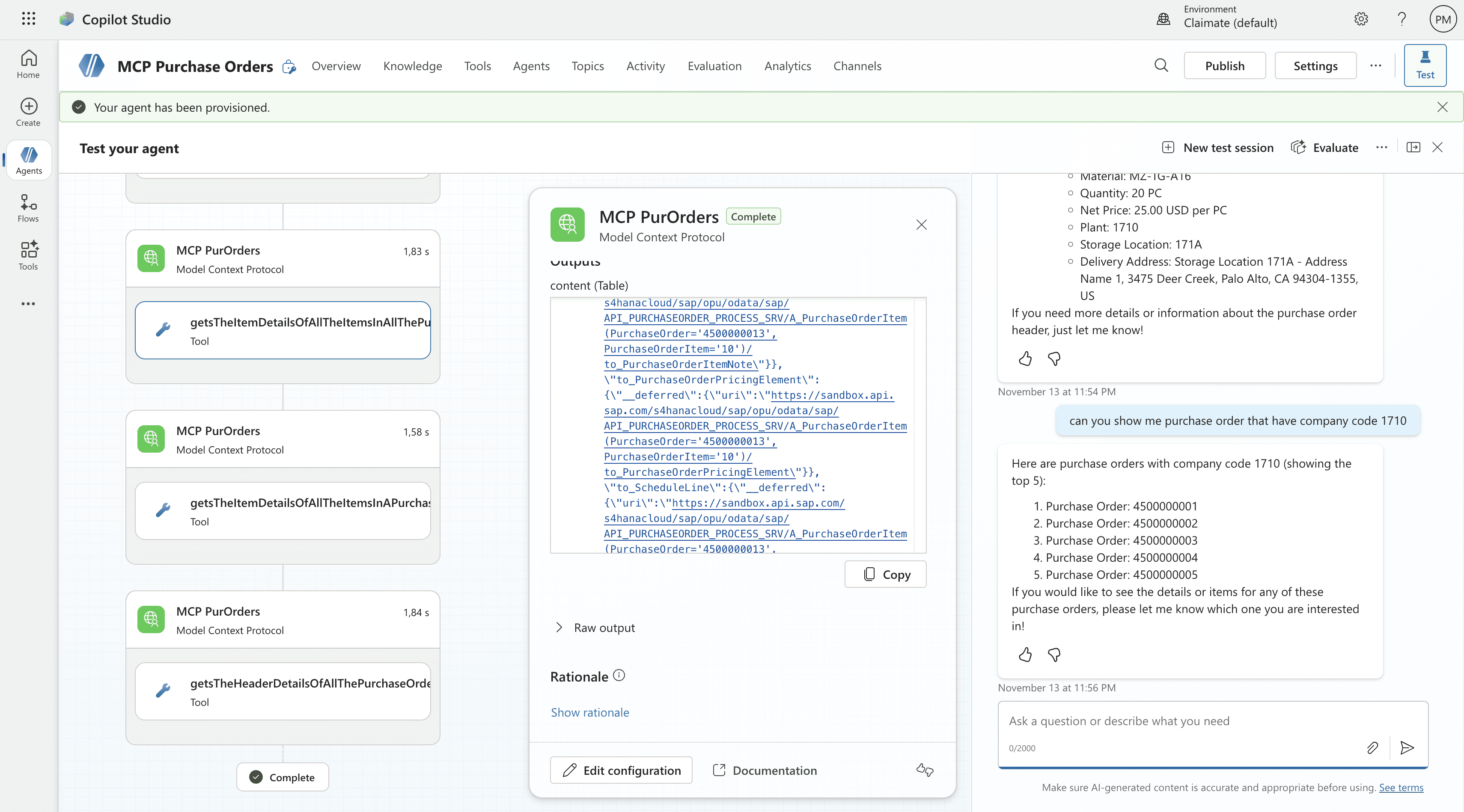Toggle the side-by-side panel layout icon
The image size is (1464, 812).
coord(1413,148)
